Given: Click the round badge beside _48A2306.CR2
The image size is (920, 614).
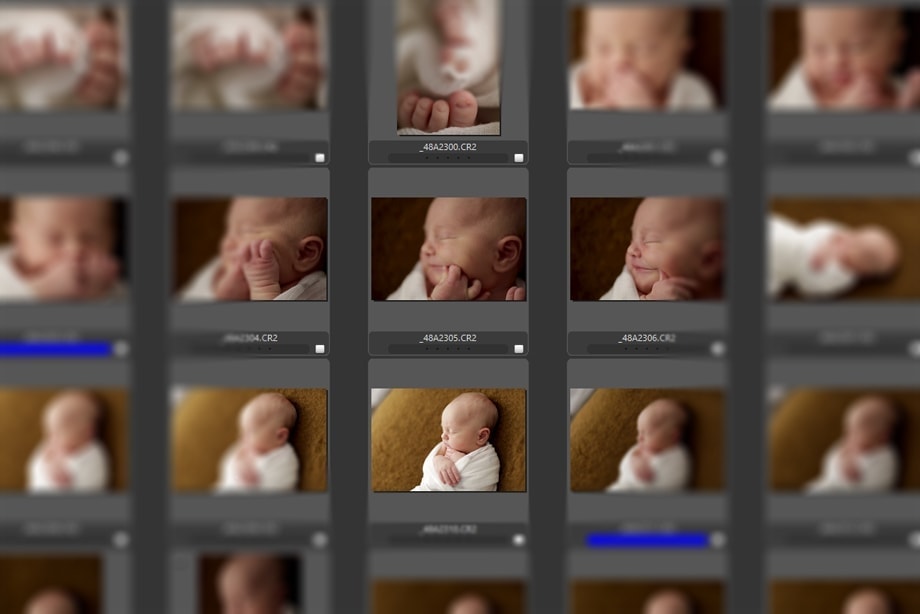Looking at the screenshot, I should [717, 349].
